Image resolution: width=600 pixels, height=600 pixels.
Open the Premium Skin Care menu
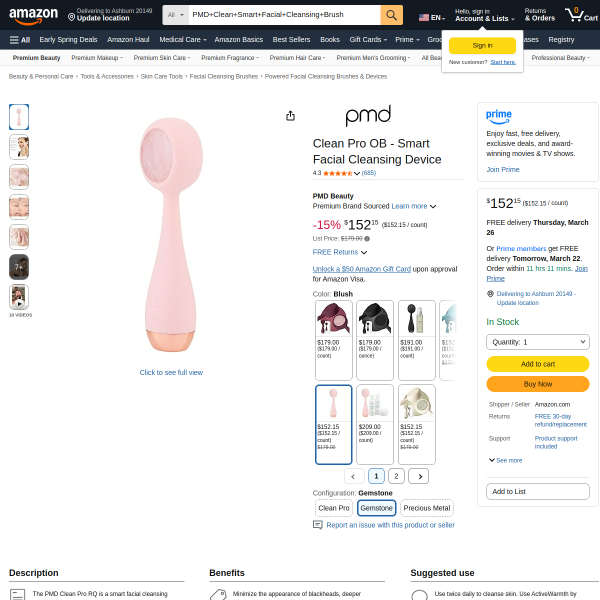(161, 58)
